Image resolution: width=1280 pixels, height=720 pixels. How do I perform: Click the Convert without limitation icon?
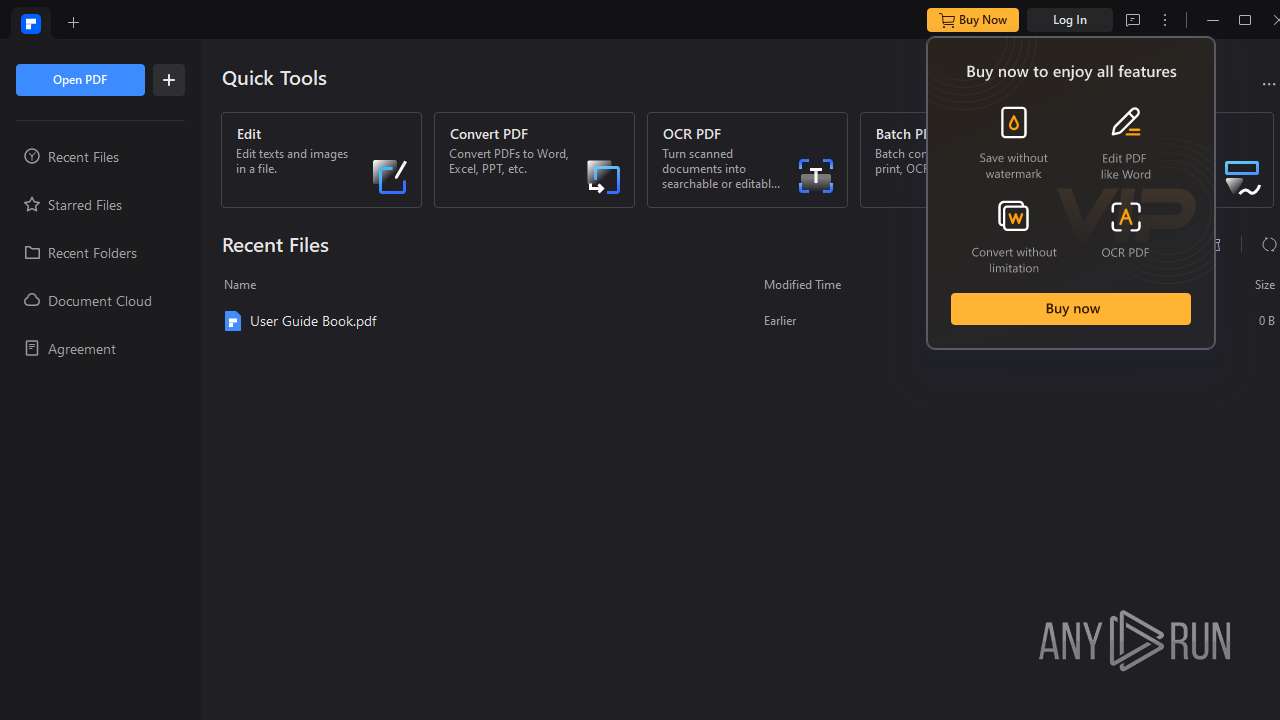[x=1013, y=216]
